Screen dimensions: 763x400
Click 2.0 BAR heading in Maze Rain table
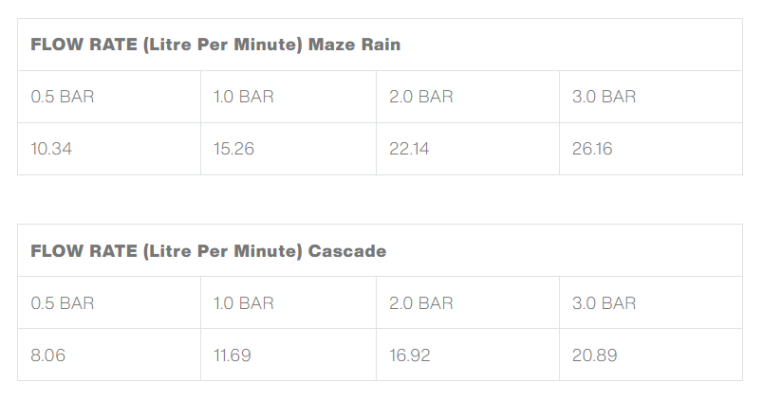click(421, 97)
